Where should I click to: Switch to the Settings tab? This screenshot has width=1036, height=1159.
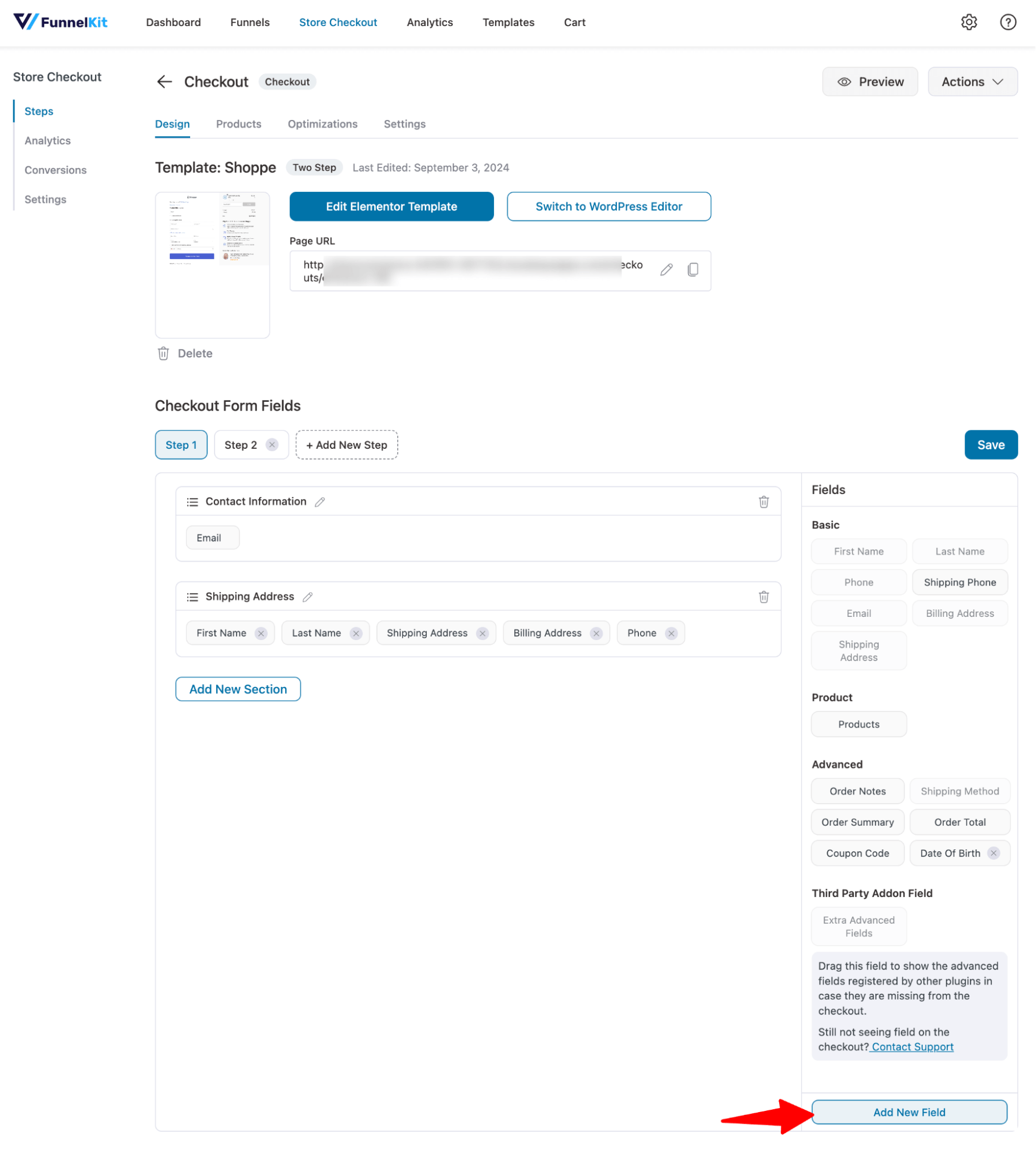(x=405, y=124)
